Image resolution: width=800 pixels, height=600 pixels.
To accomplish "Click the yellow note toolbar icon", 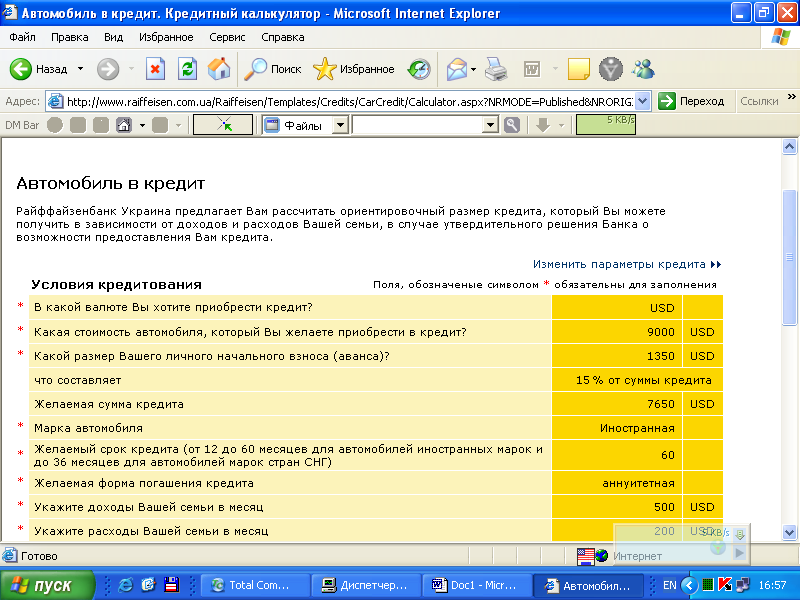I will (x=578, y=69).
